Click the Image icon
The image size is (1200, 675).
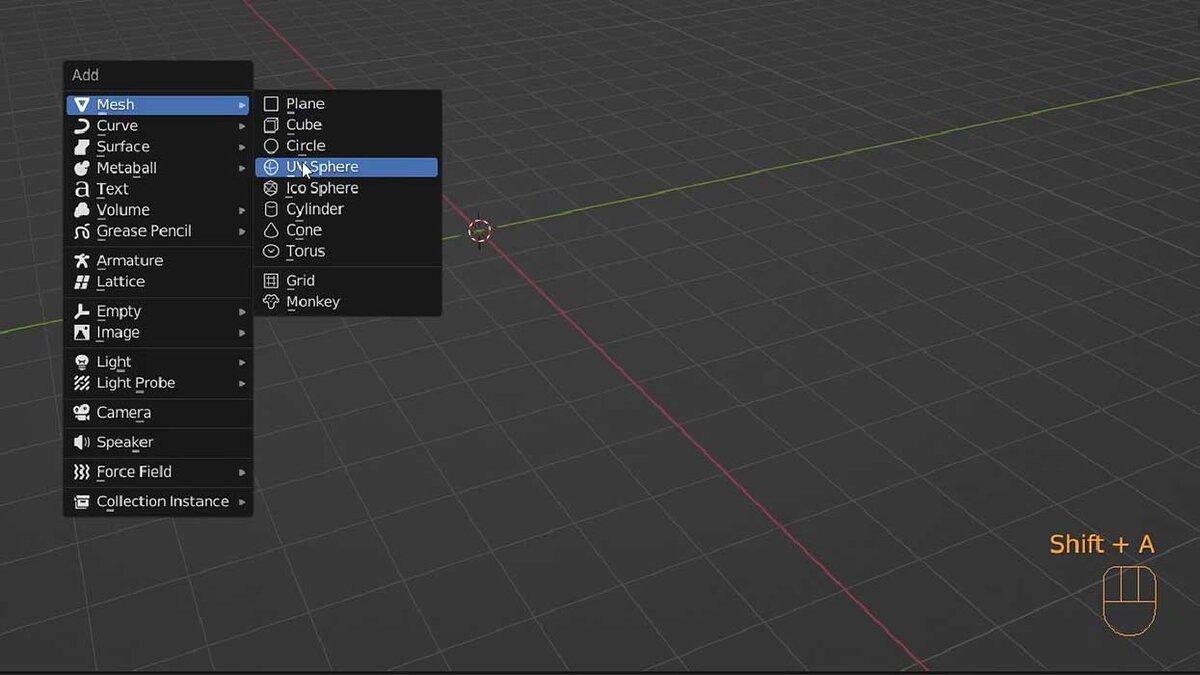[82, 333]
